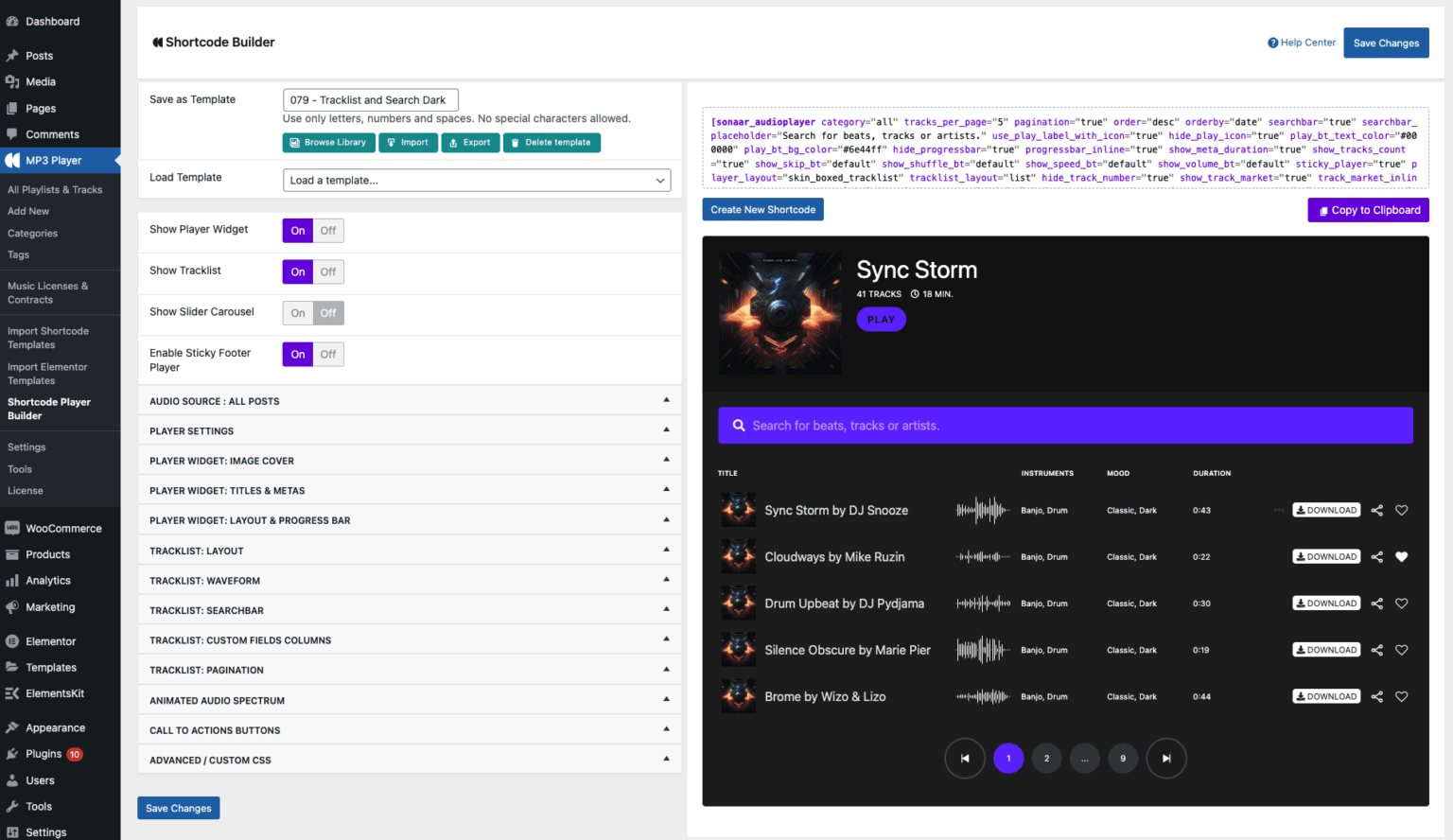Click share icon for Silence Obscure track

click(x=1376, y=650)
